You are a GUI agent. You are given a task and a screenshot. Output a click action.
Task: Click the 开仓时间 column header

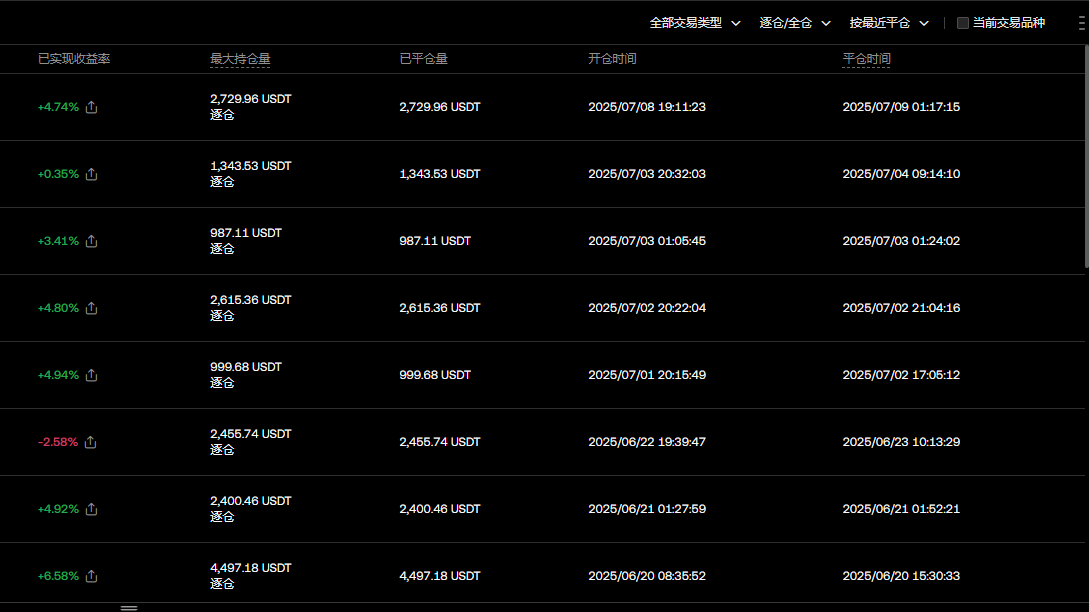pyautogui.click(x=612, y=59)
